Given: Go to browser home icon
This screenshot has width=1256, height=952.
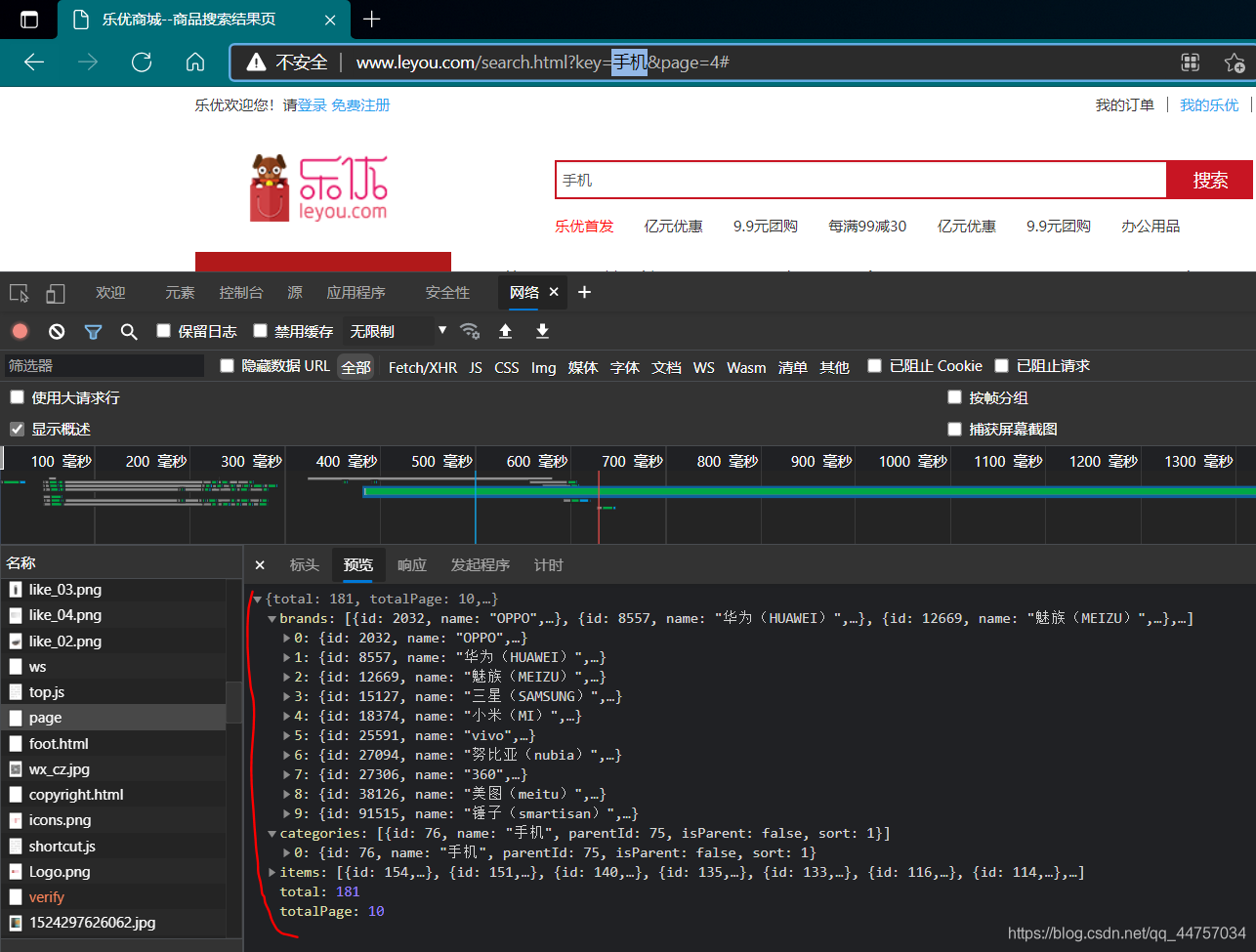Looking at the screenshot, I should tap(195, 62).
